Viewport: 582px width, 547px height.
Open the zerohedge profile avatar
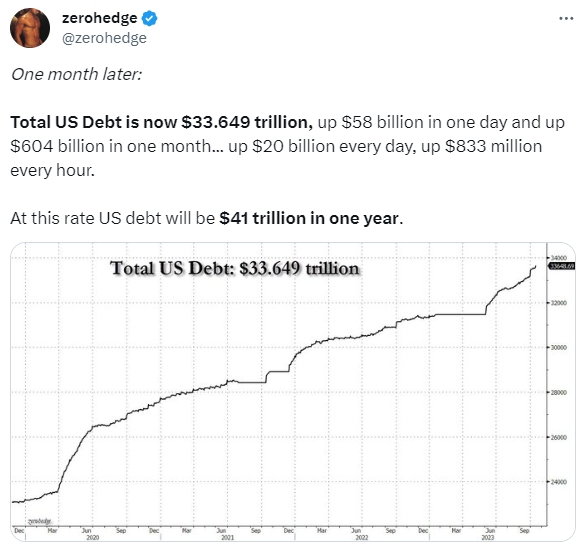(x=30, y=28)
